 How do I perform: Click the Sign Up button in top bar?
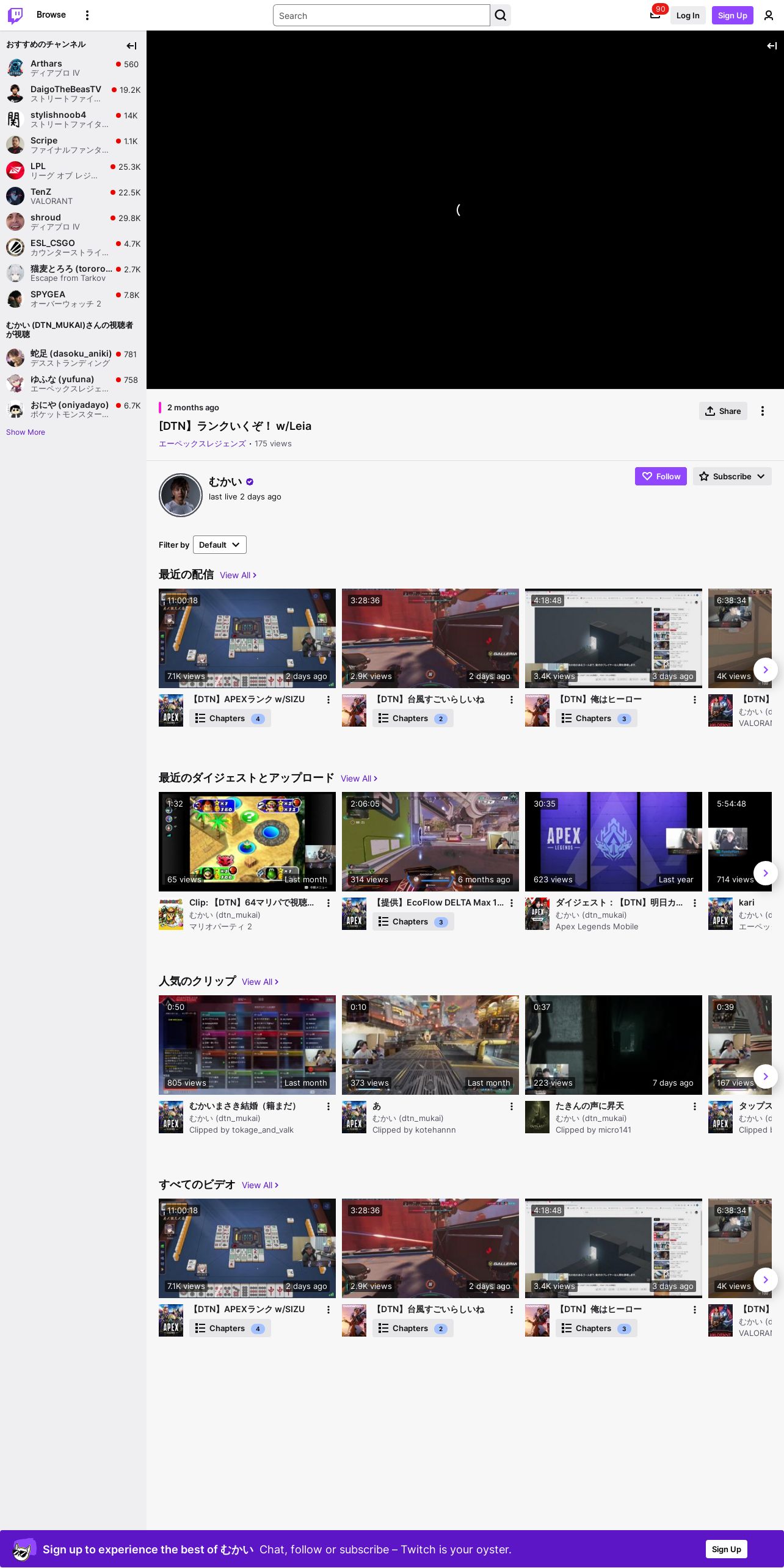(732, 15)
